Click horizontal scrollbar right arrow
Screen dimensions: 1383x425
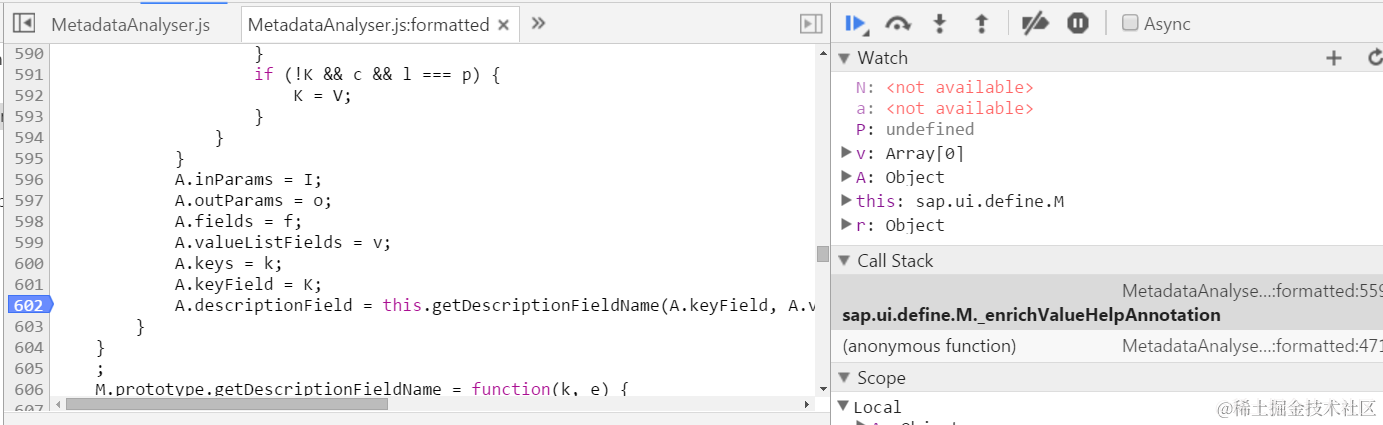click(x=809, y=404)
